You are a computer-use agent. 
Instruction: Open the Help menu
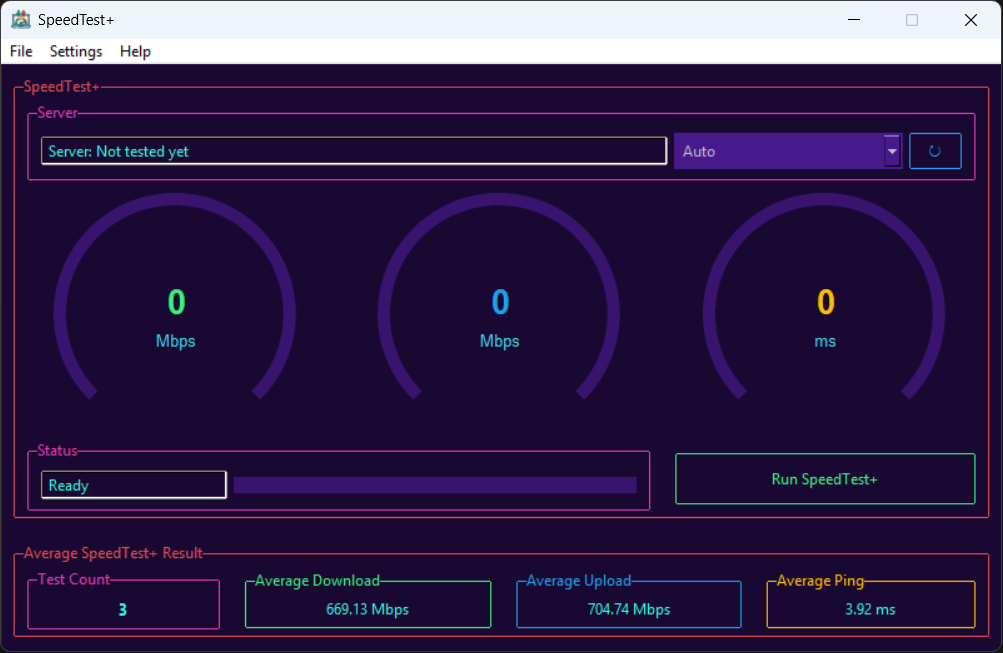pyautogui.click(x=135, y=51)
